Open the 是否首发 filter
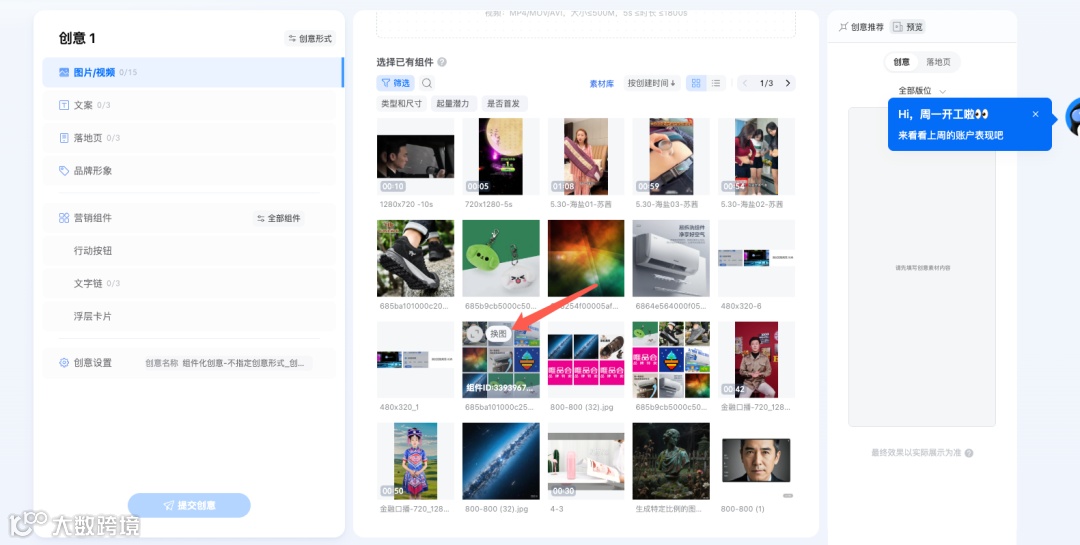Image resolution: width=1080 pixels, height=545 pixels. 504,104
